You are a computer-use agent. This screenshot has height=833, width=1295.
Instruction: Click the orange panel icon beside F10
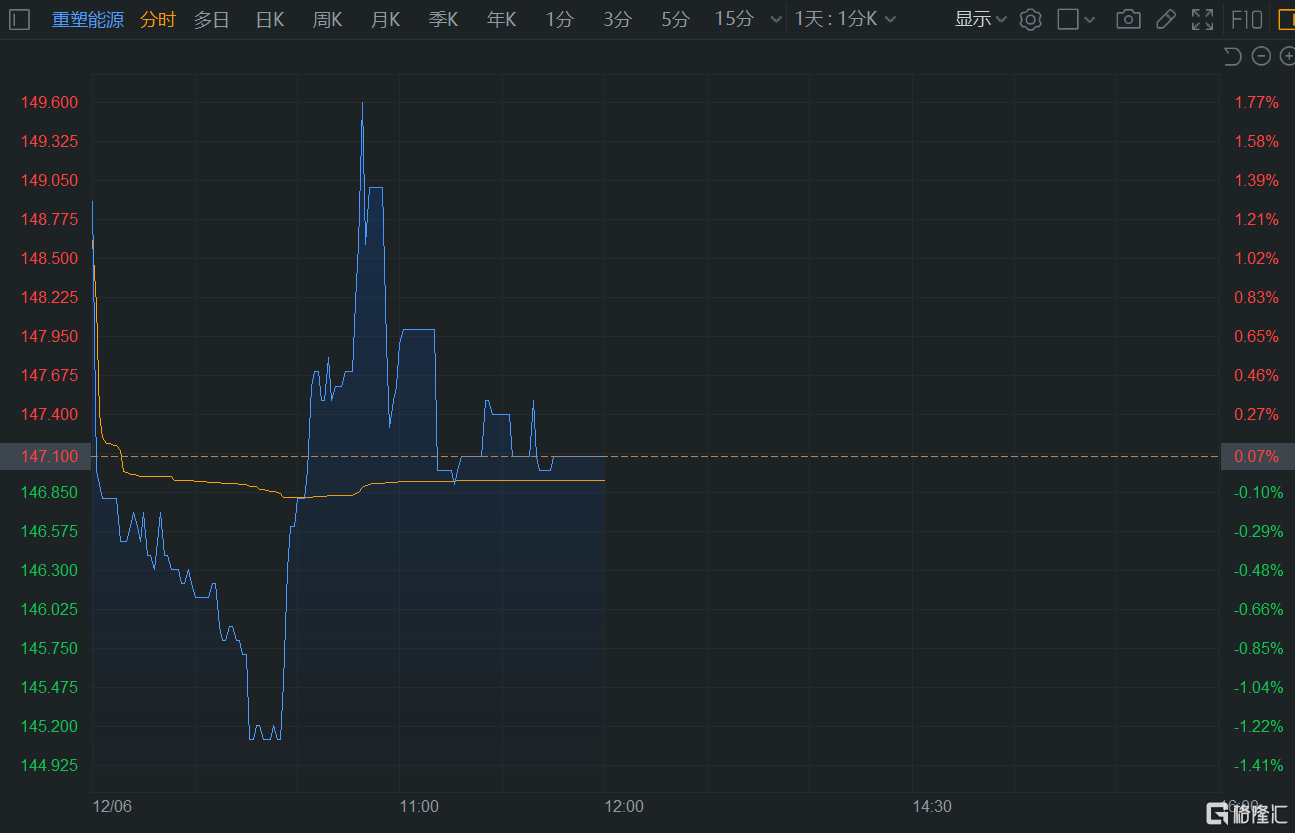point(1286,19)
